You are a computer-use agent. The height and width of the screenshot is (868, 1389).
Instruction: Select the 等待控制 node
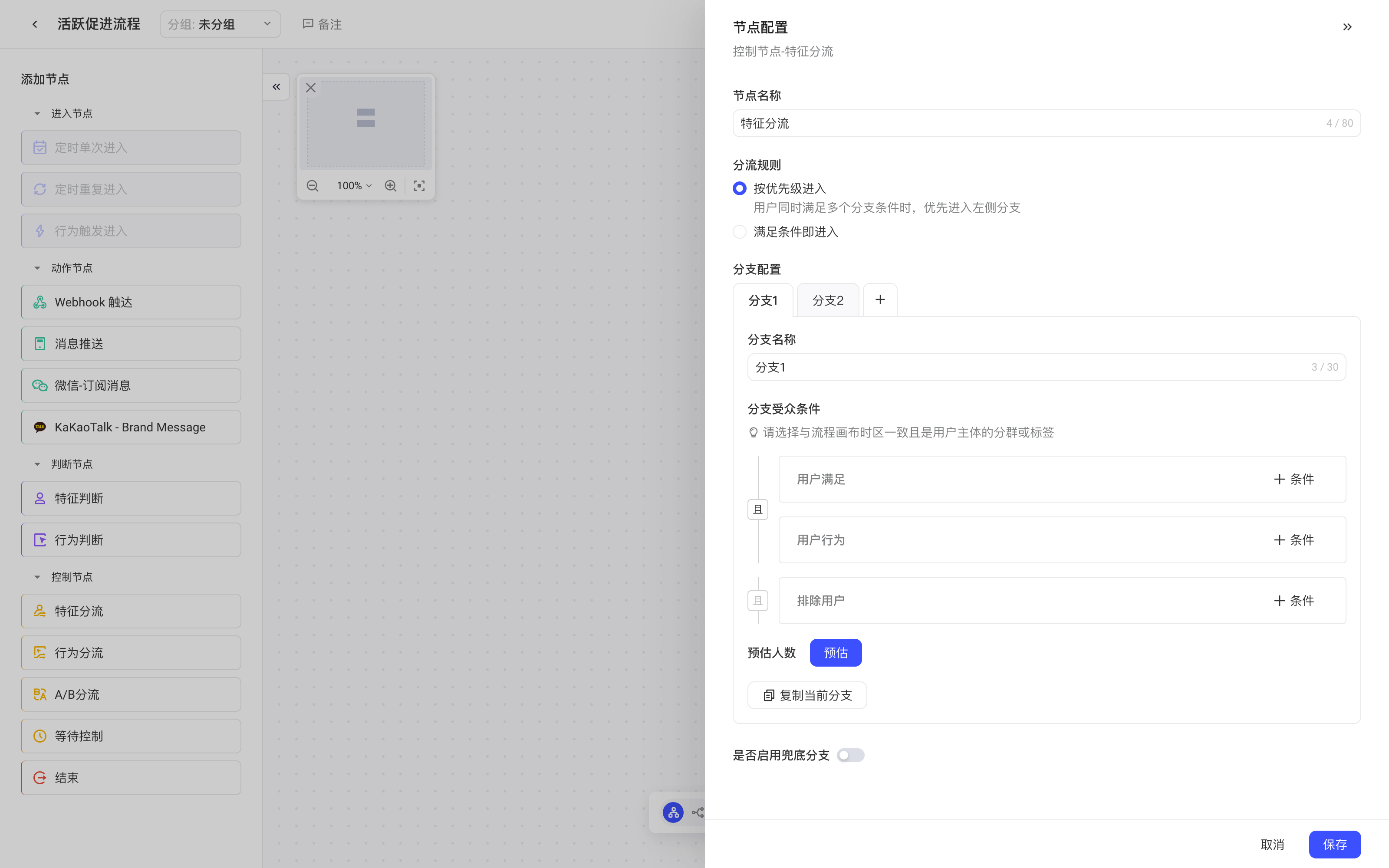click(131, 736)
